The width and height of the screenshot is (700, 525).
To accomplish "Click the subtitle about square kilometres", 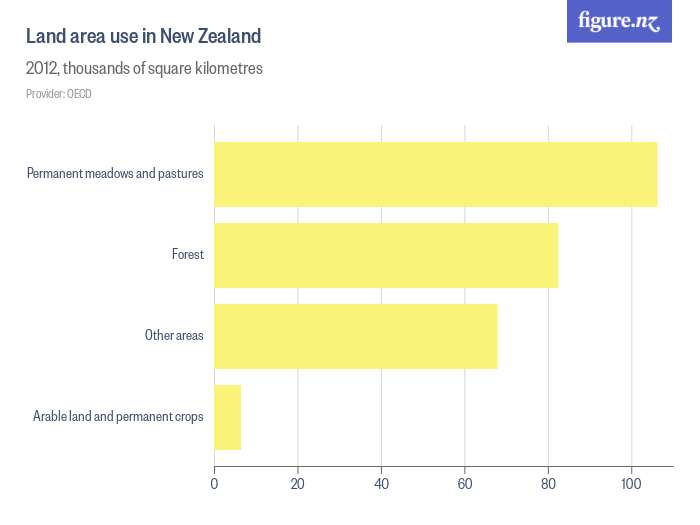I will point(144,70).
